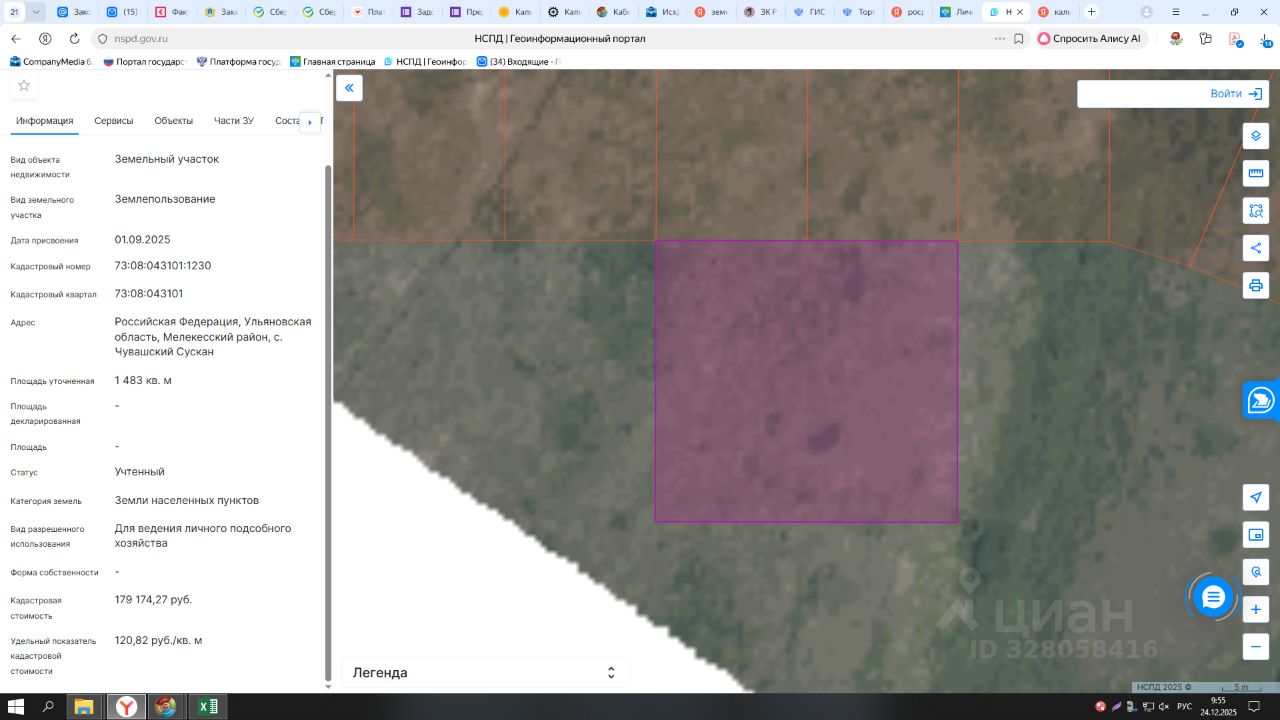Select cadastral value 179 174,27 руб.
This screenshot has height=720, width=1280.
point(153,600)
